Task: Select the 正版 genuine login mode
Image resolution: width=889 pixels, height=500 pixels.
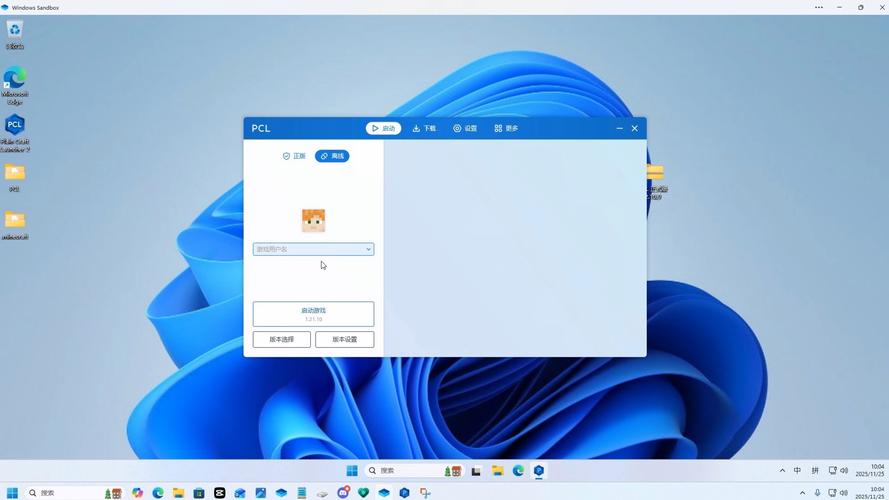Action: click(x=294, y=156)
